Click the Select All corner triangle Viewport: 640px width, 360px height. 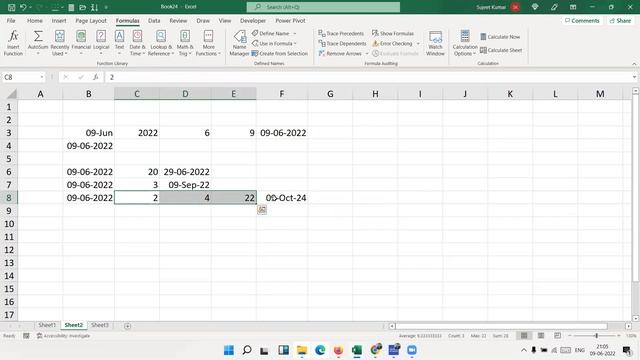11,94
